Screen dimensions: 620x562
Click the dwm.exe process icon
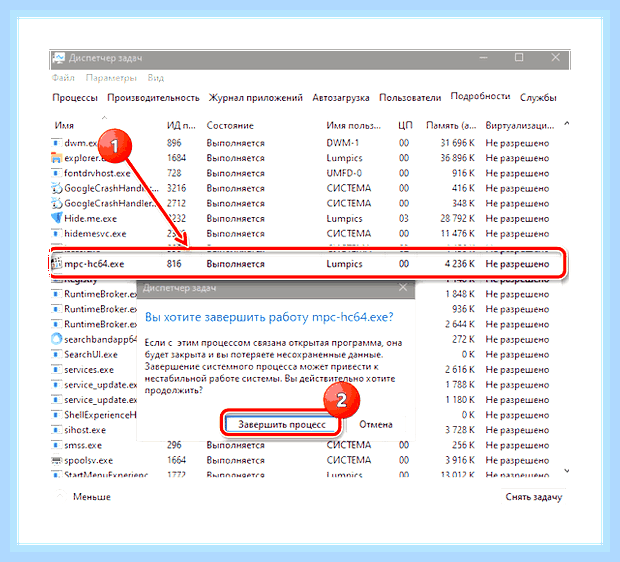pos(57,143)
